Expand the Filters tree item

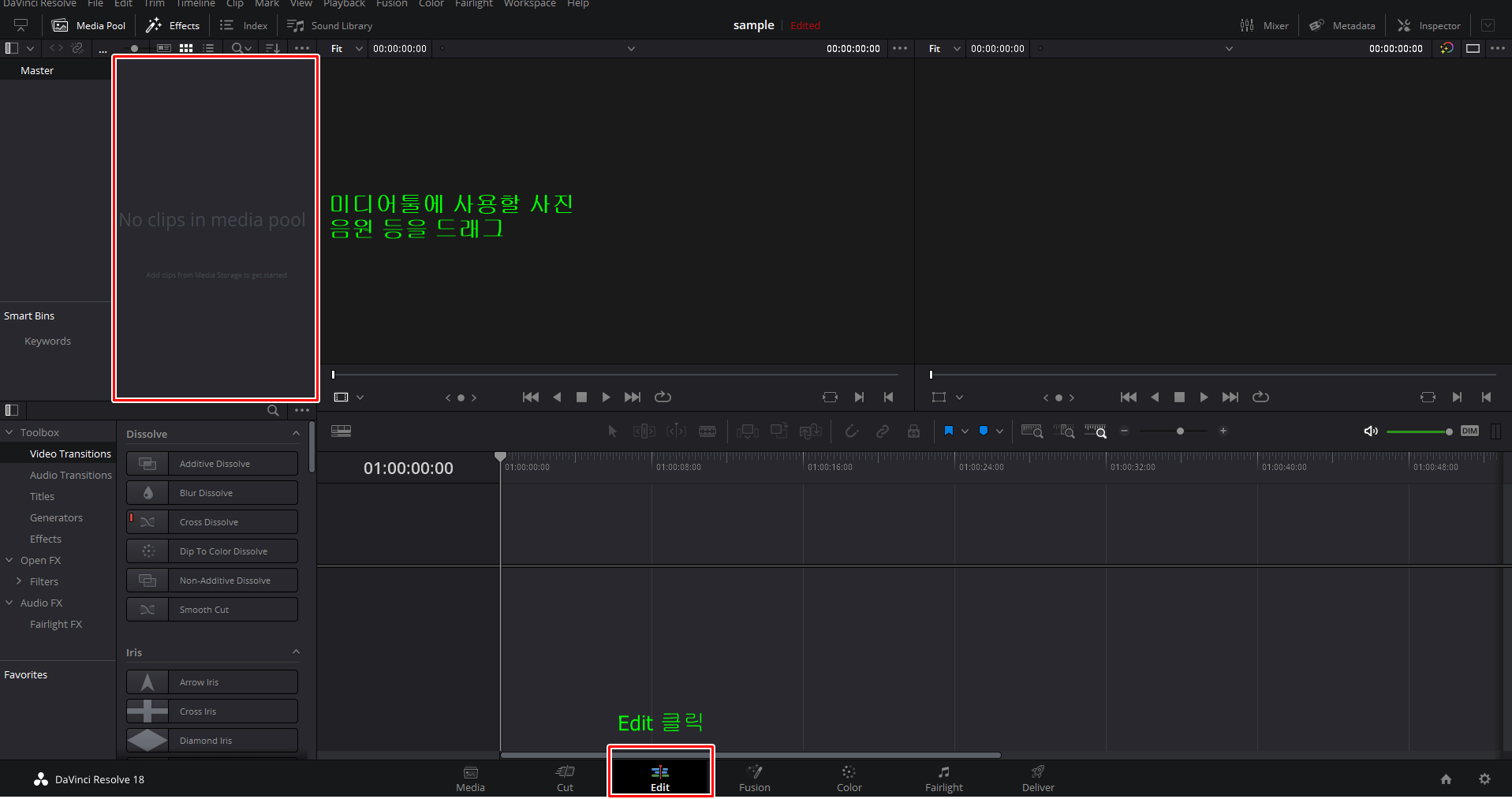19,581
